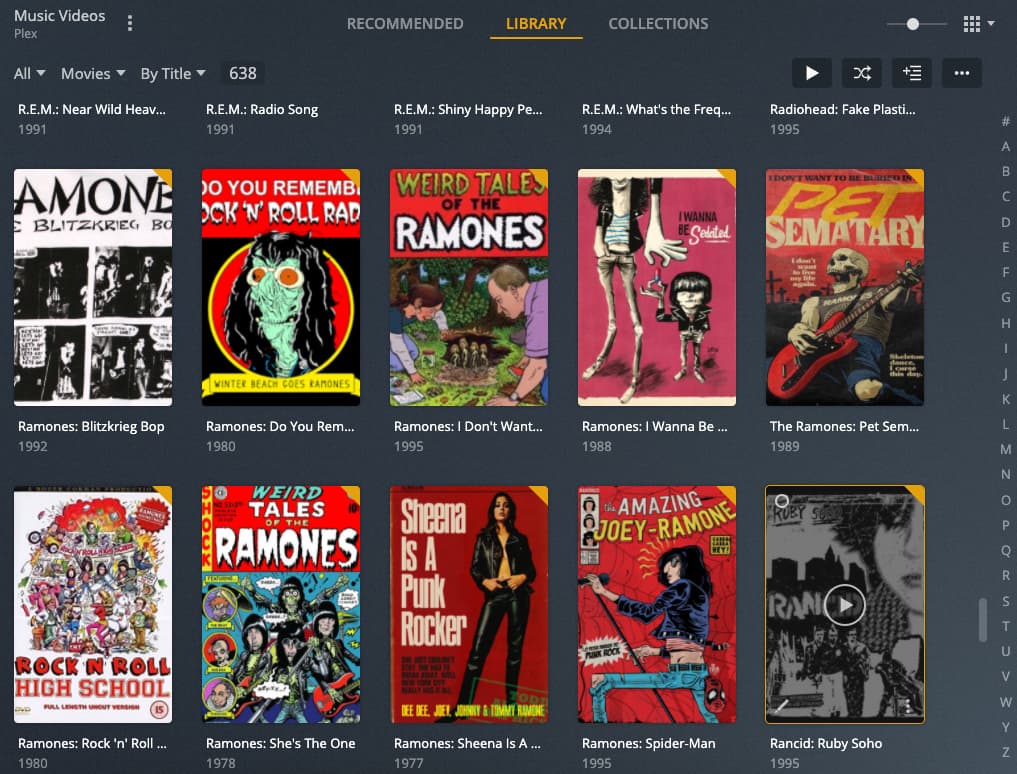Jump to letter W in alphabet index
1017x774 pixels.
(x=1005, y=702)
